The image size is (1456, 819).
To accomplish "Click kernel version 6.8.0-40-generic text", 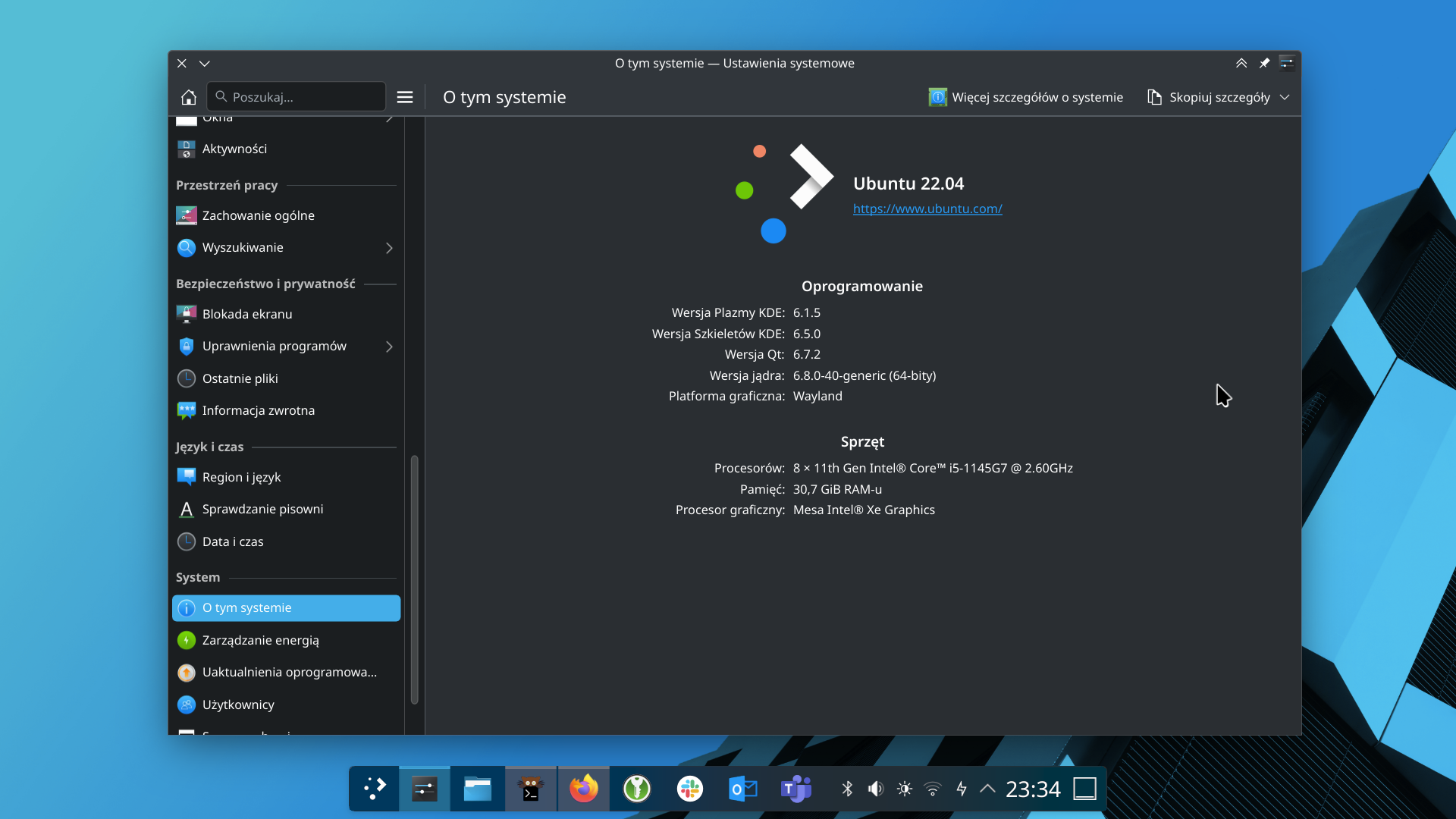I will tap(864, 375).
